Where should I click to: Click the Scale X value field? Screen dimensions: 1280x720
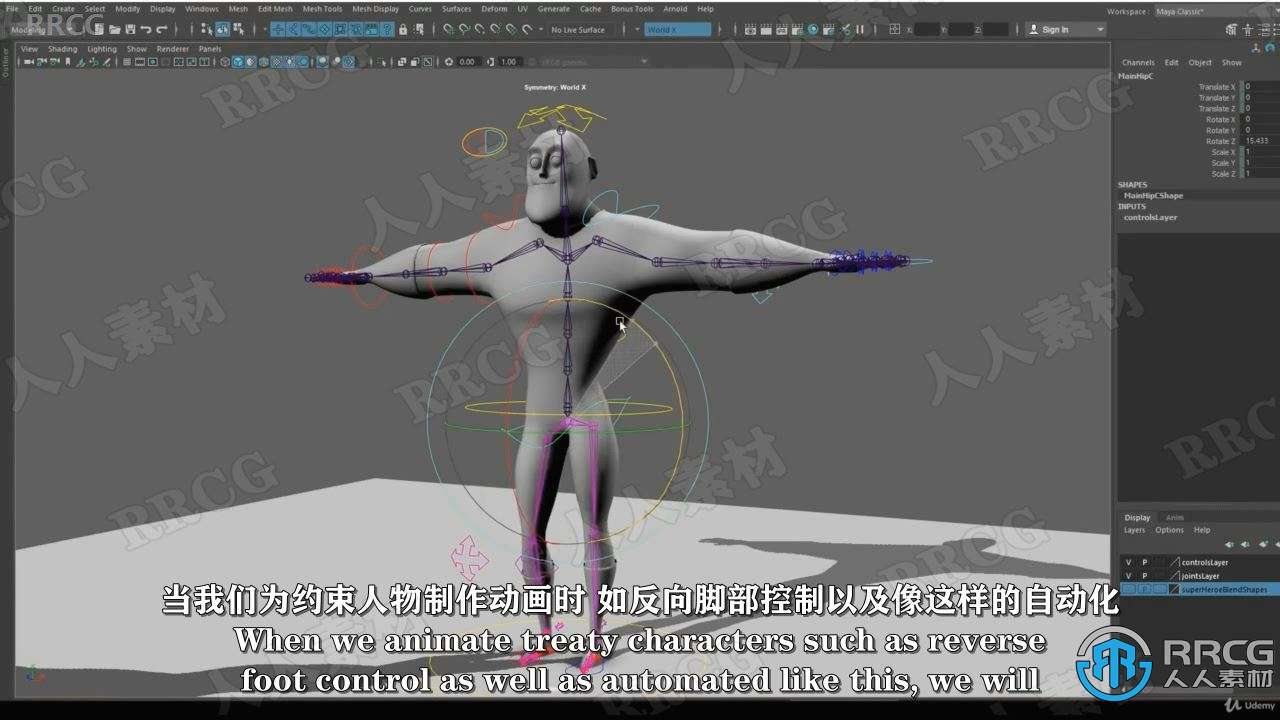(x=1260, y=152)
